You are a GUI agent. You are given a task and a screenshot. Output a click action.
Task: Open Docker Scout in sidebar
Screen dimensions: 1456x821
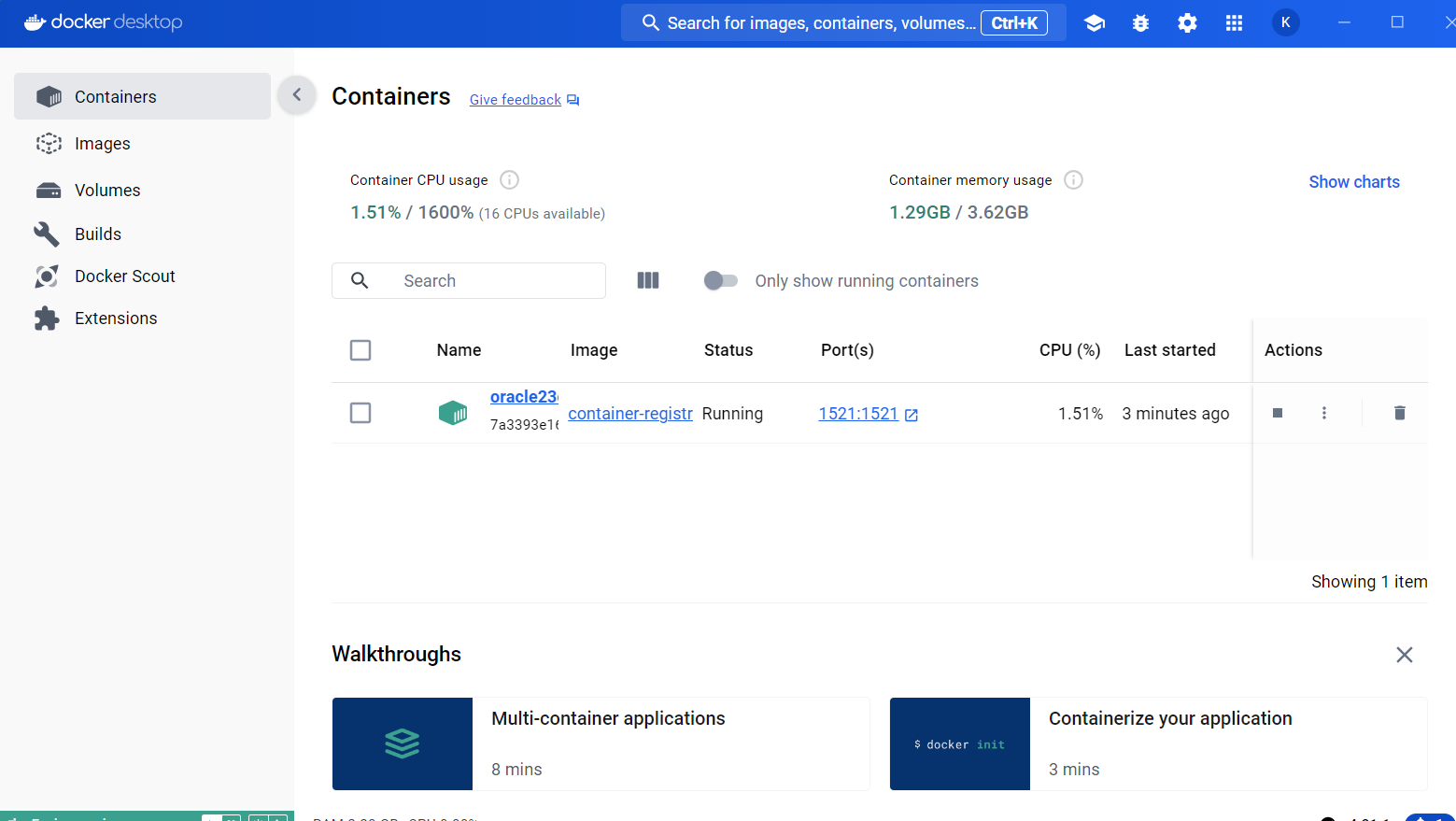142,276
